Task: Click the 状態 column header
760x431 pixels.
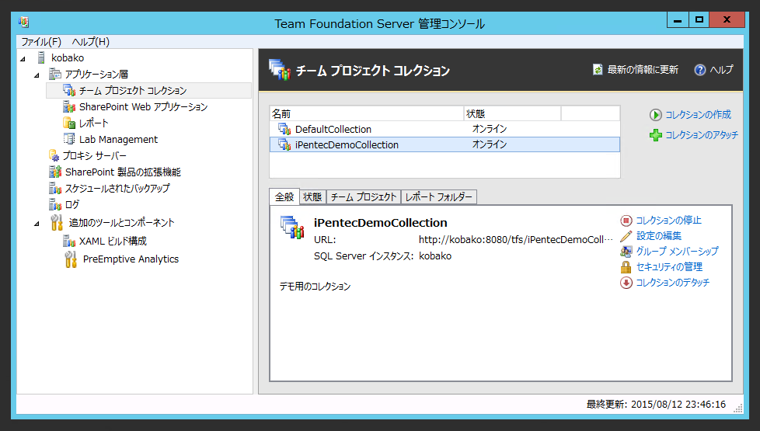Action: coord(512,114)
